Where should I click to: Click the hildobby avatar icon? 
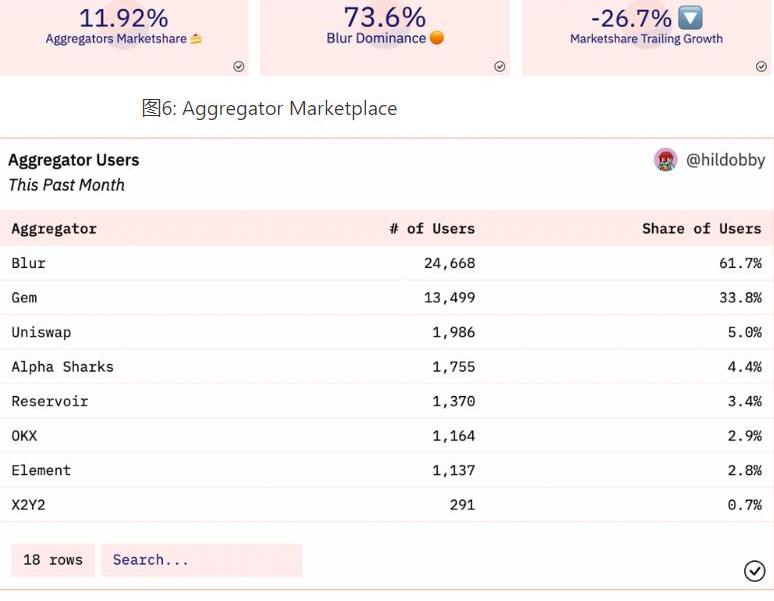(x=665, y=160)
